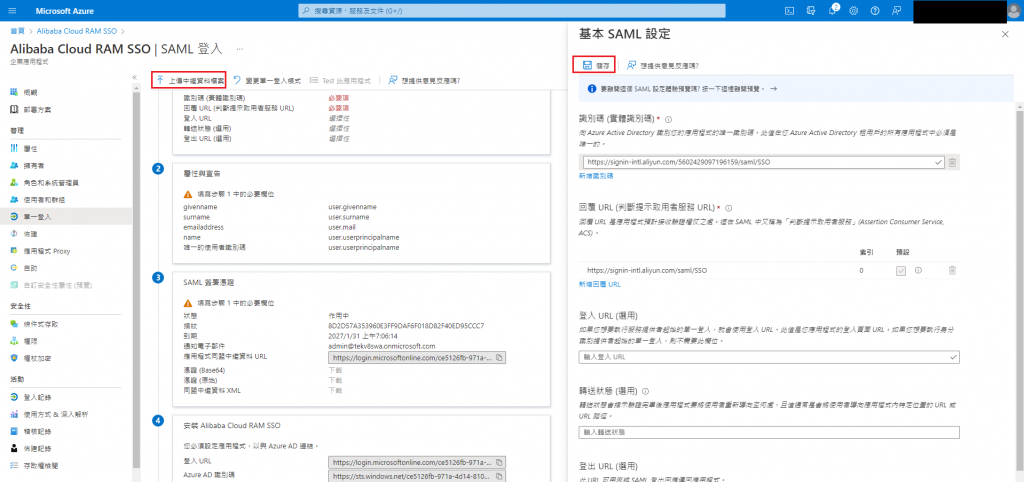Click the reply URL signin-intl.aliyun.com/saml/SSO
The image size is (1024, 482).
pos(648,270)
